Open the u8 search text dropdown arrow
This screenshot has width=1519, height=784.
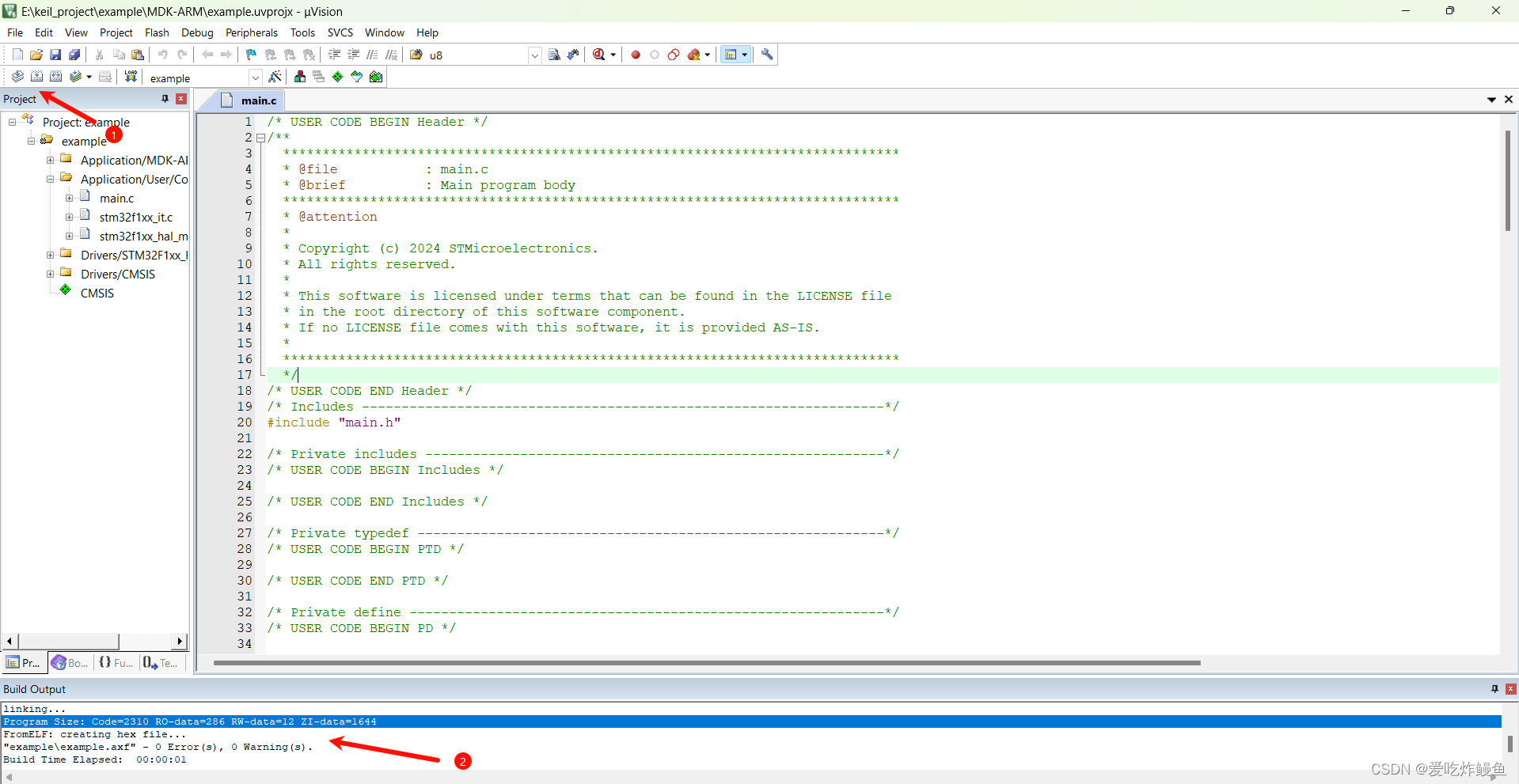pyautogui.click(x=535, y=55)
